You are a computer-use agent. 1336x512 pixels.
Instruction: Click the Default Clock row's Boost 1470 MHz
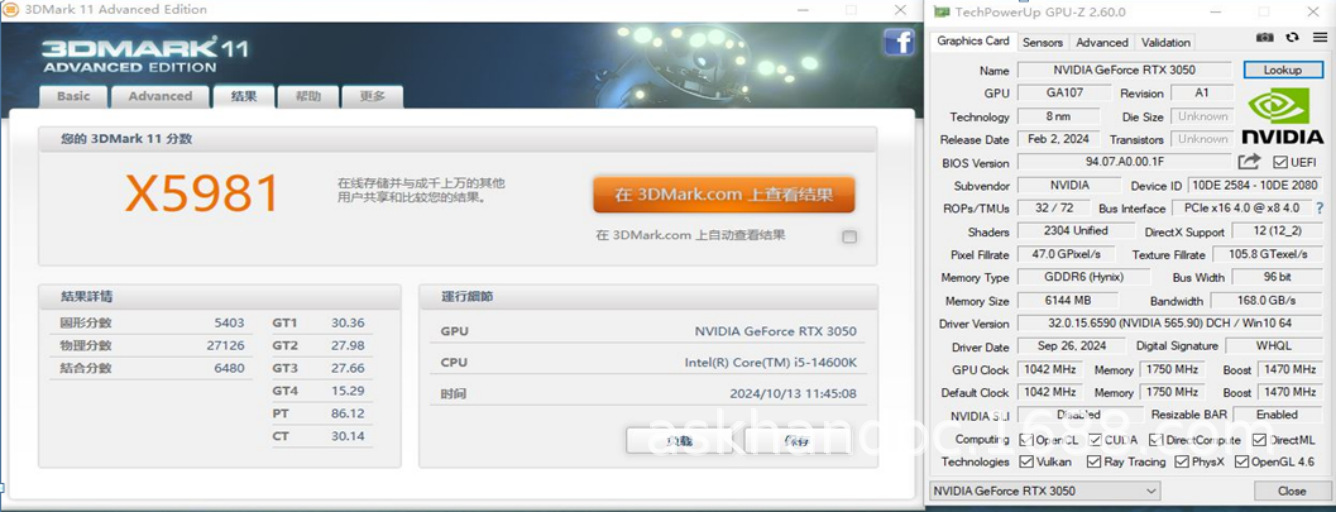(x=1289, y=392)
